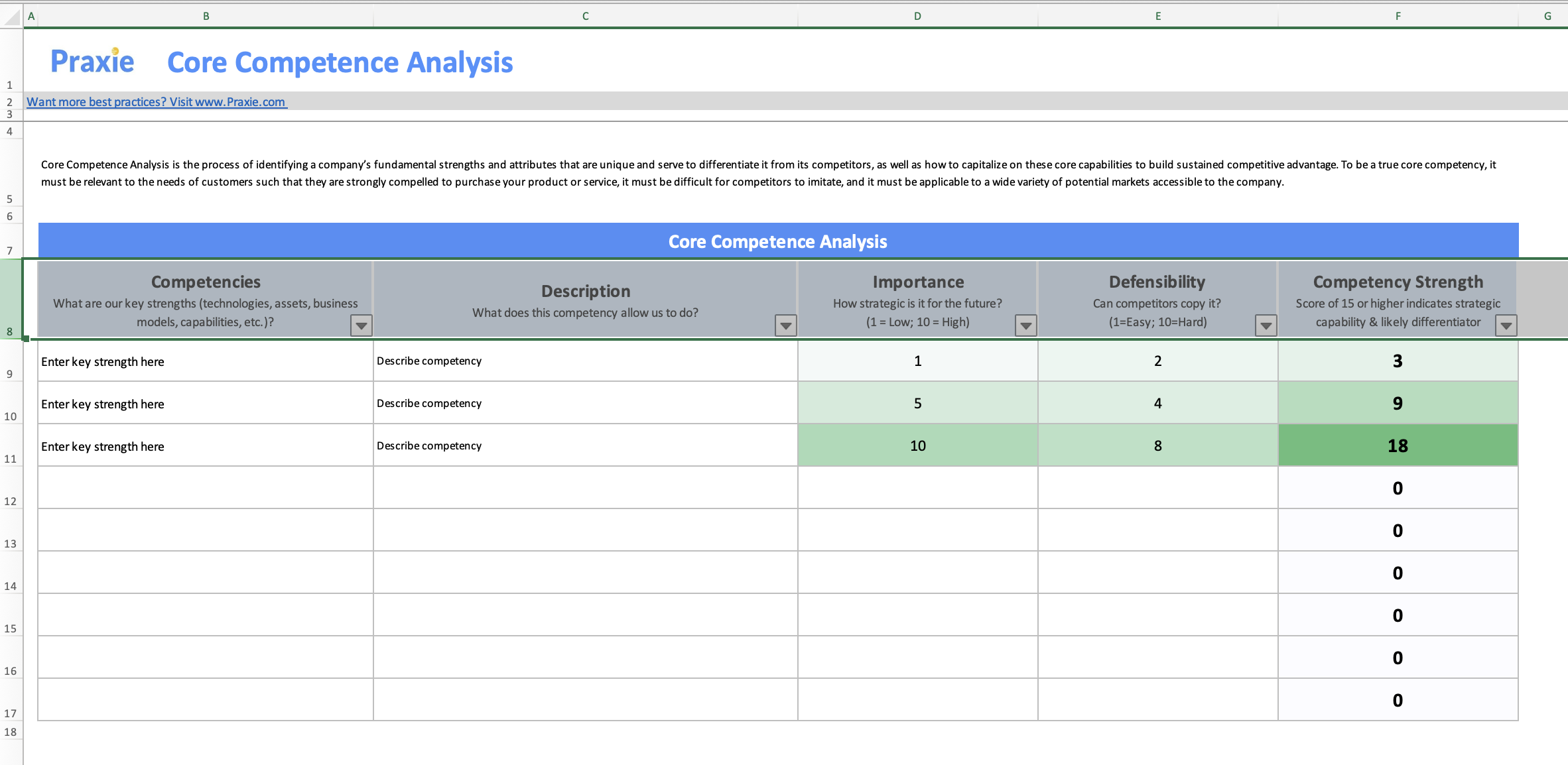Select the score 0 cell in row 14
The height and width of the screenshot is (765, 1568).
point(1398,573)
